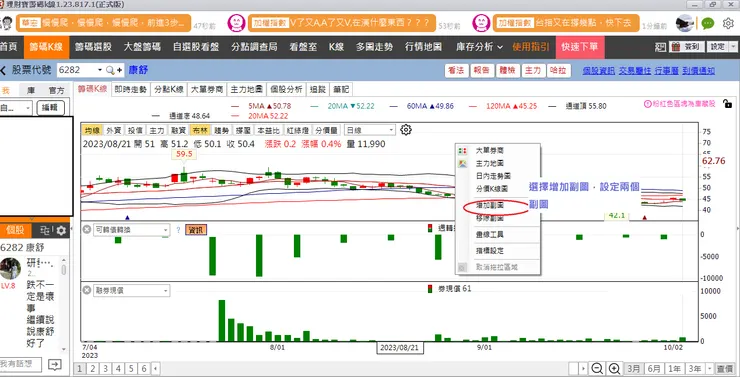The image size is (740, 377).
Task: Click the send message arrow icon
Action: 55,365
